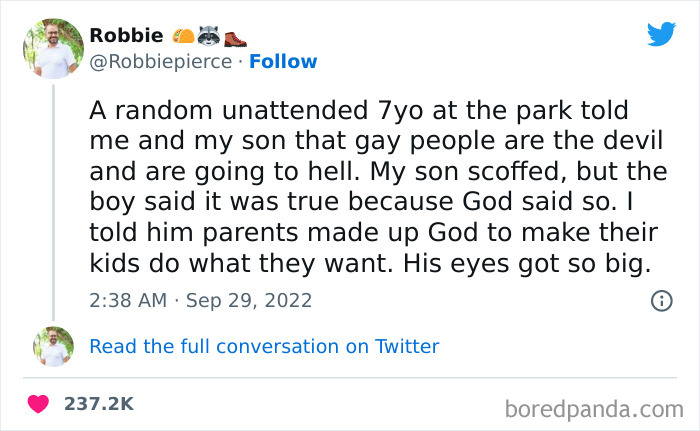Click the hiking boot emoji
Screen dimensions: 700x431
point(234,36)
